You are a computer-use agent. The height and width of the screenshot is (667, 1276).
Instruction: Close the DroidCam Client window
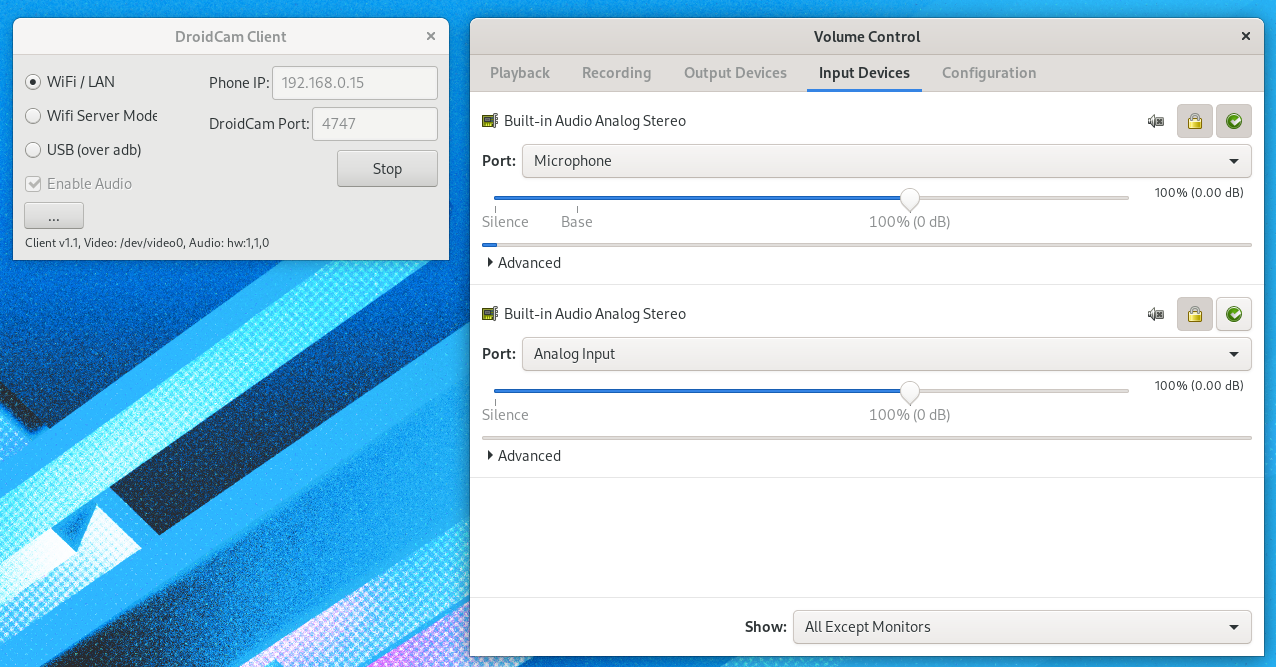[431, 36]
